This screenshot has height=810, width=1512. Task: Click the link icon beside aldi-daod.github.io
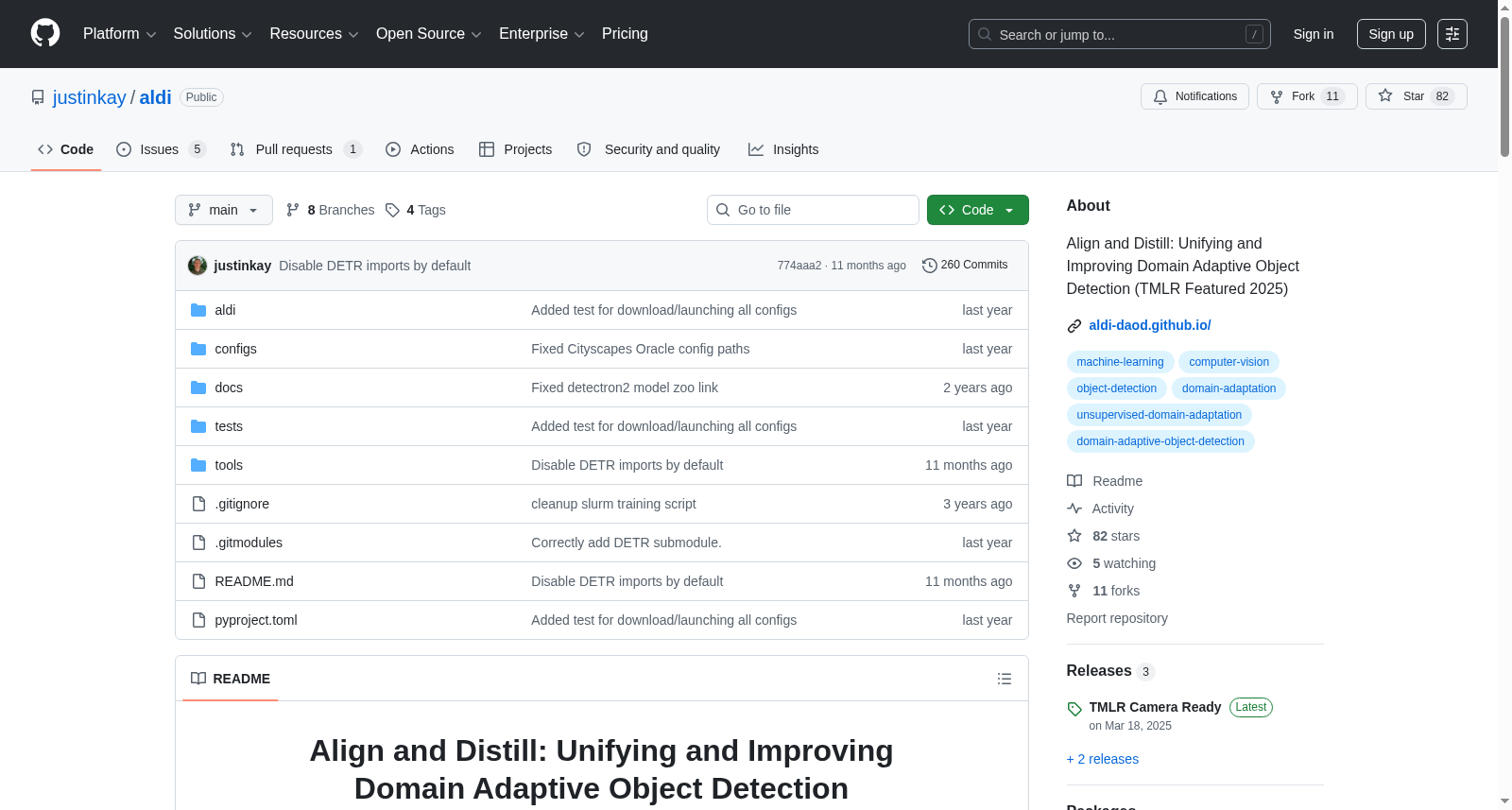pos(1074,326)
